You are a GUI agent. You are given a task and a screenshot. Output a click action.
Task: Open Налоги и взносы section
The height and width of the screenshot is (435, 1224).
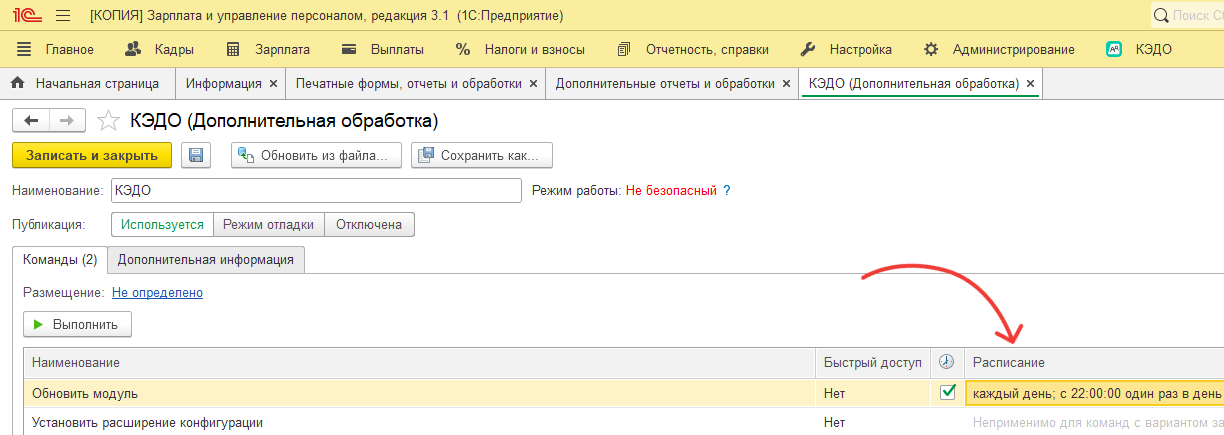[520, 49]
